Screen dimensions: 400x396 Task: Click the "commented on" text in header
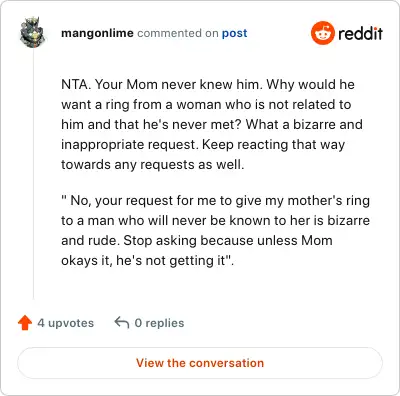click(x=178, y=33)
